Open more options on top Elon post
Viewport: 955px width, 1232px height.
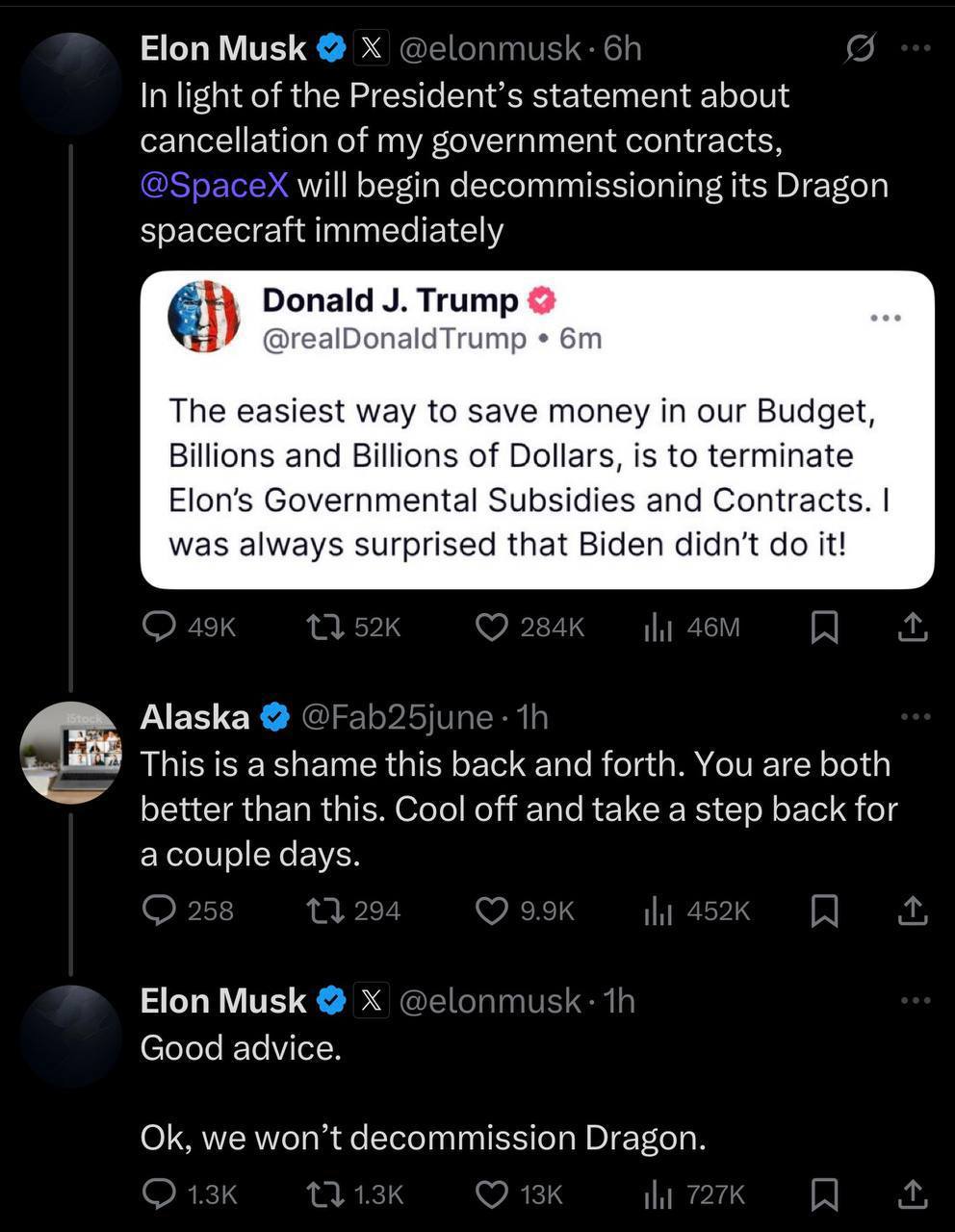click(916, 47)
